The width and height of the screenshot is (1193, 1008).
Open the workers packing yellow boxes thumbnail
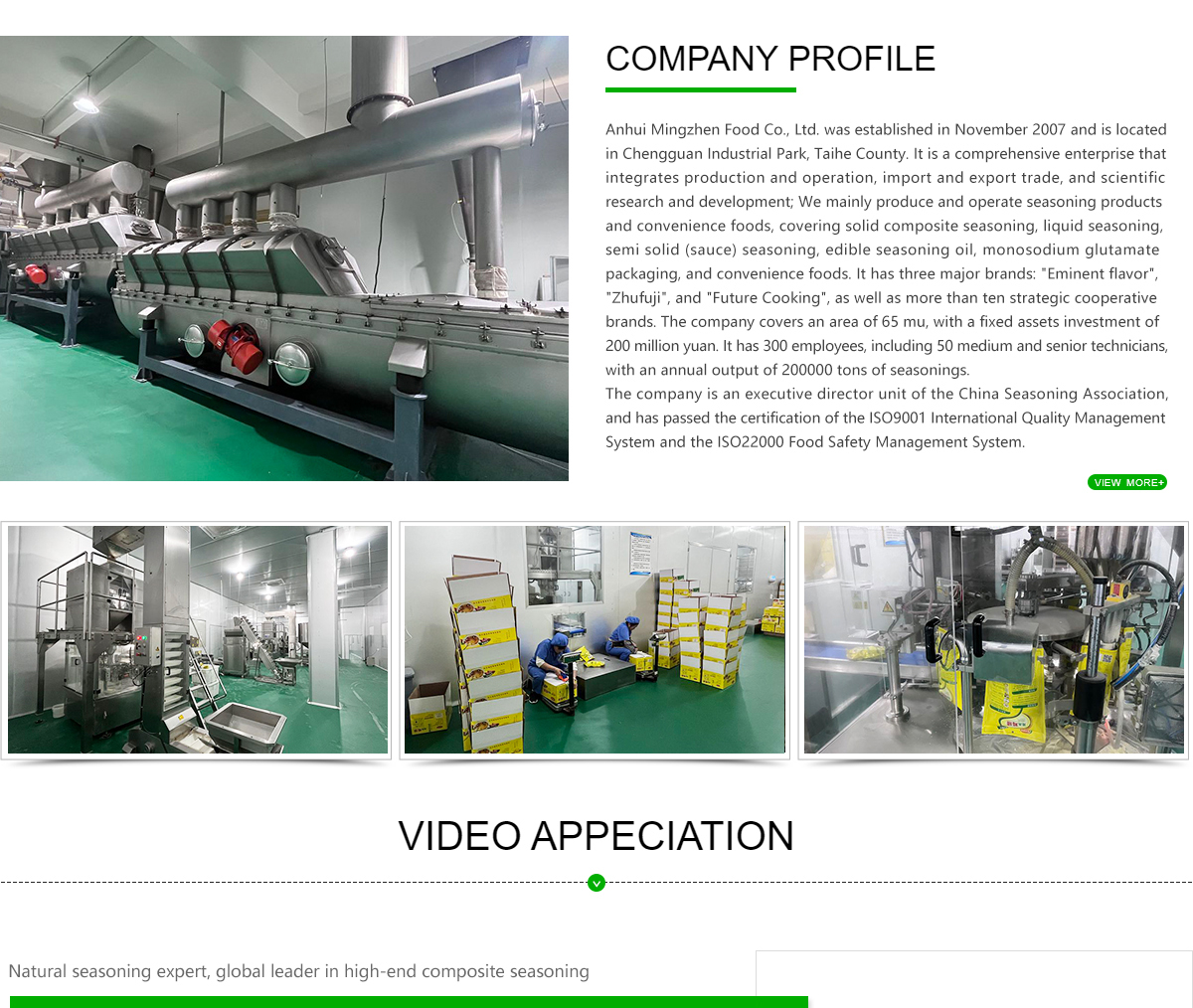point(595,639)
